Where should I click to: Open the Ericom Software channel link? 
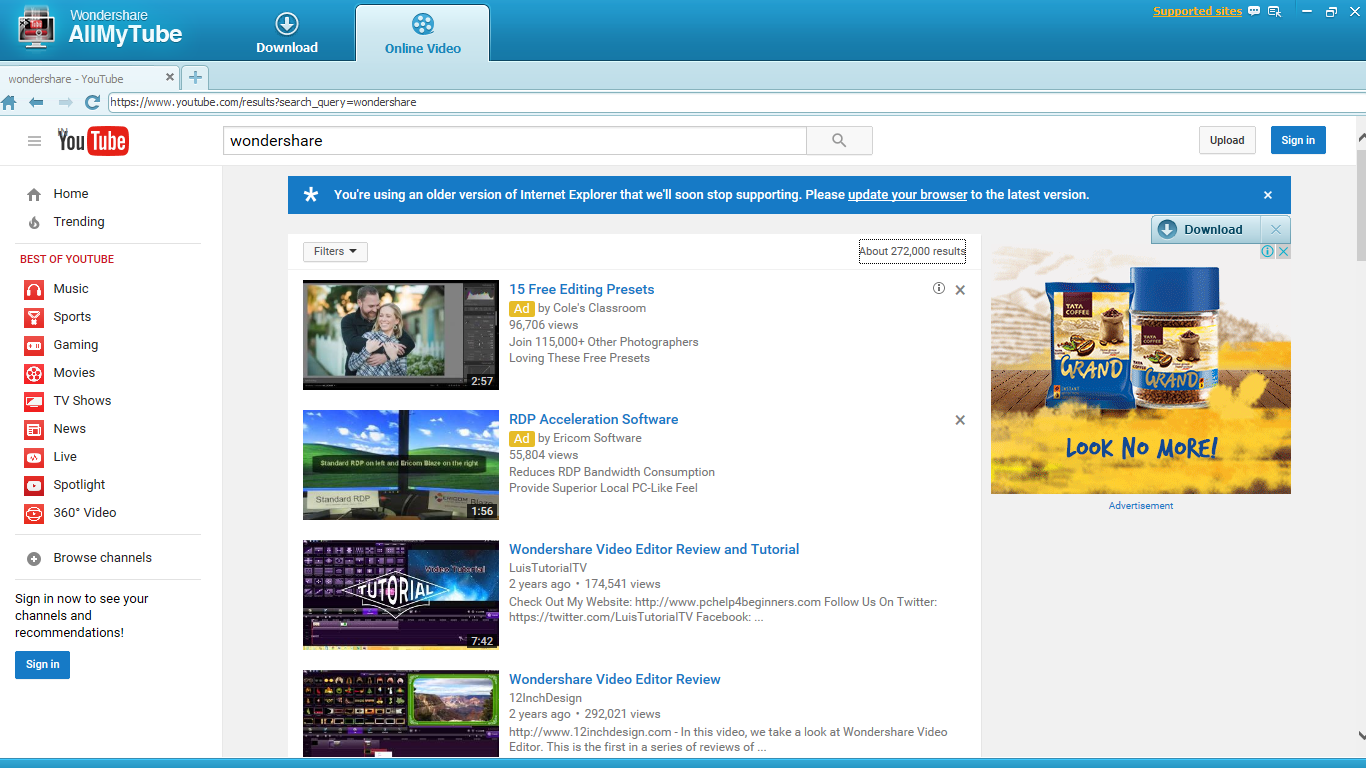tap(597, 438)
